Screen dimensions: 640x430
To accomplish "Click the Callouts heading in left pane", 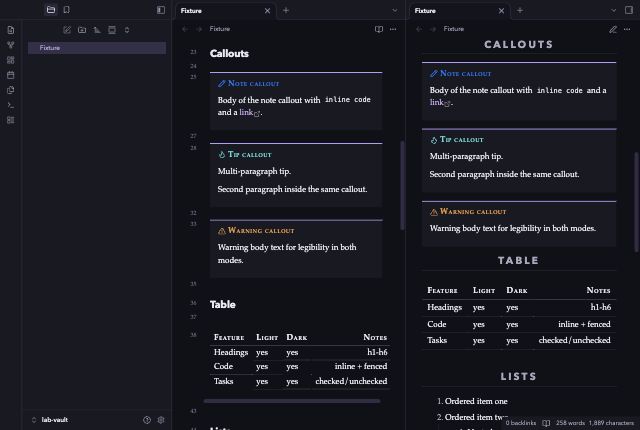I will tap(229, 53).
